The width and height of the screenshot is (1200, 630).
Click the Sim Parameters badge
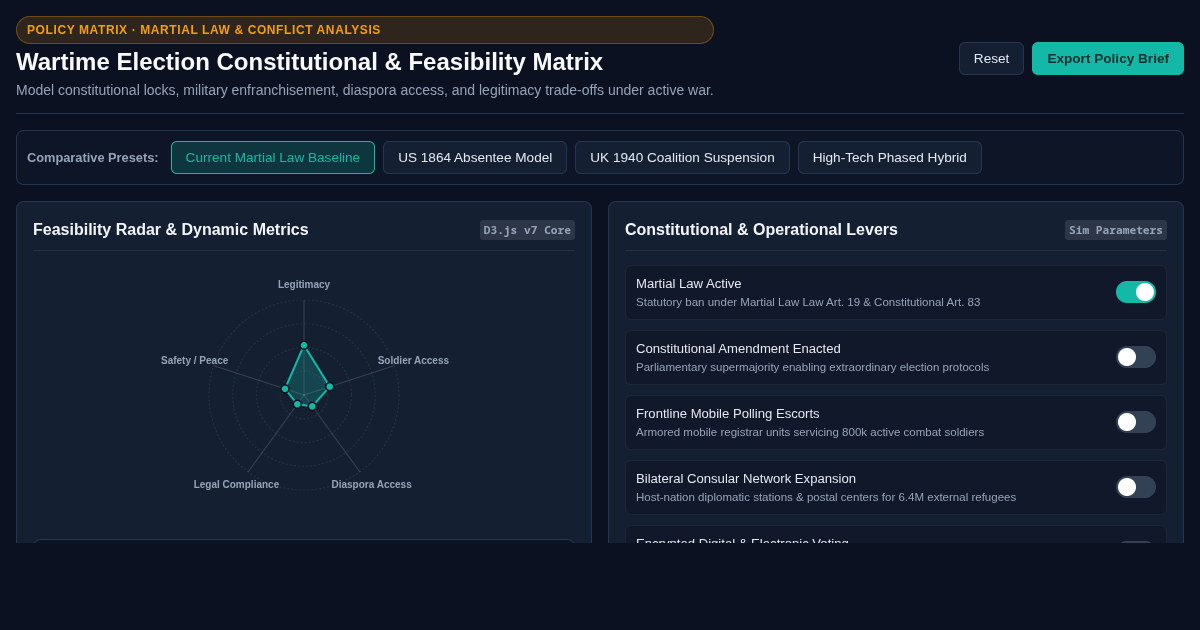(x=1116, y=230)
